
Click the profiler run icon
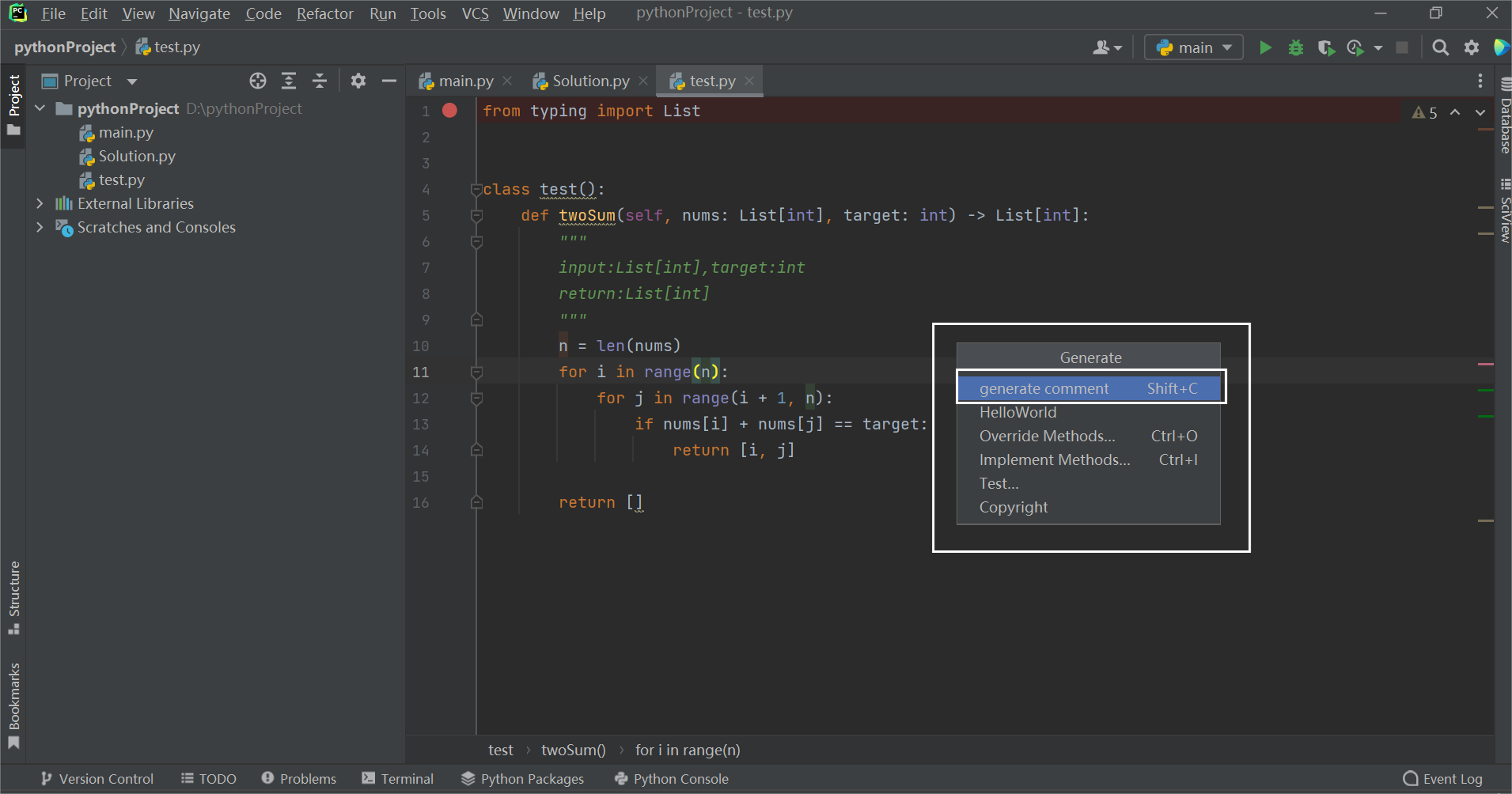pyautogui.click(x=1355, y=47)
